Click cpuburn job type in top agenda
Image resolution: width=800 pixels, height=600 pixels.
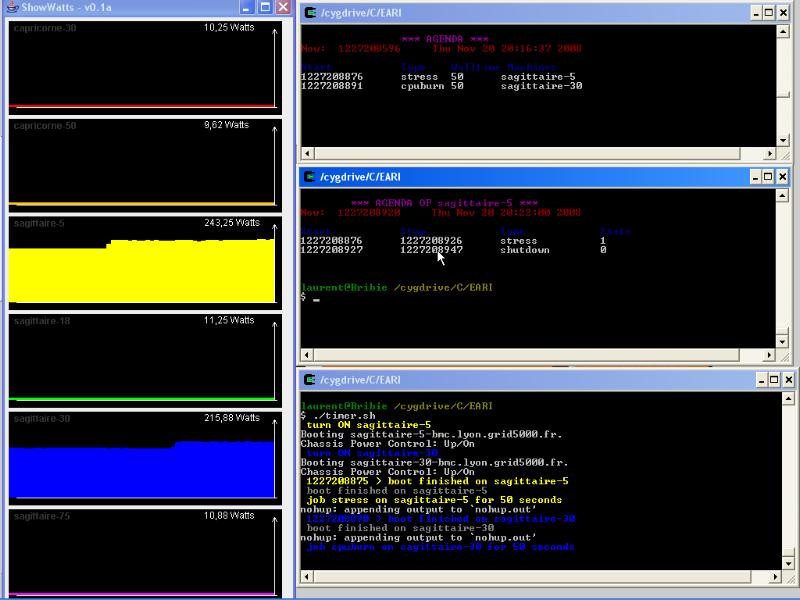click(x=422, y=86)
